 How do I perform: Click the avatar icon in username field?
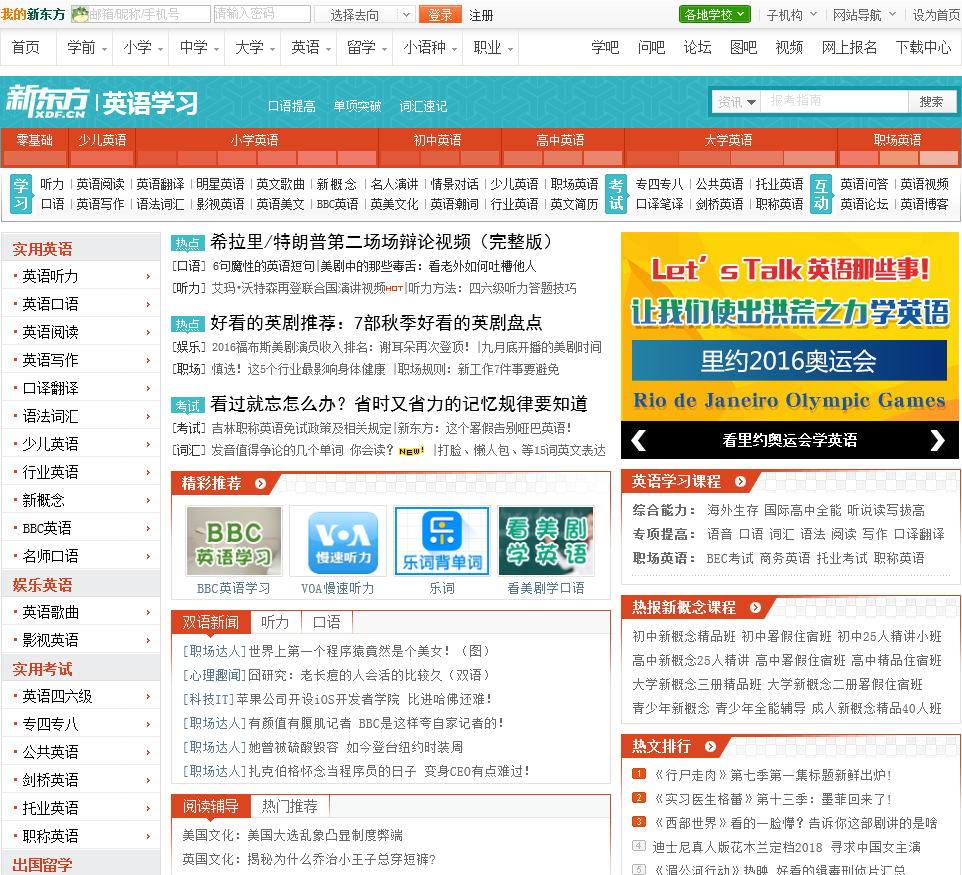tap(80, 14)
